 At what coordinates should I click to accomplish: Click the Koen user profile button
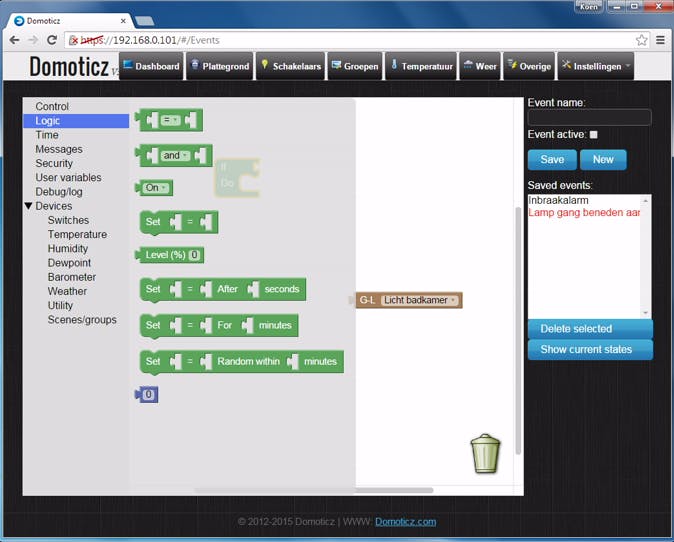tap(588, 6)
